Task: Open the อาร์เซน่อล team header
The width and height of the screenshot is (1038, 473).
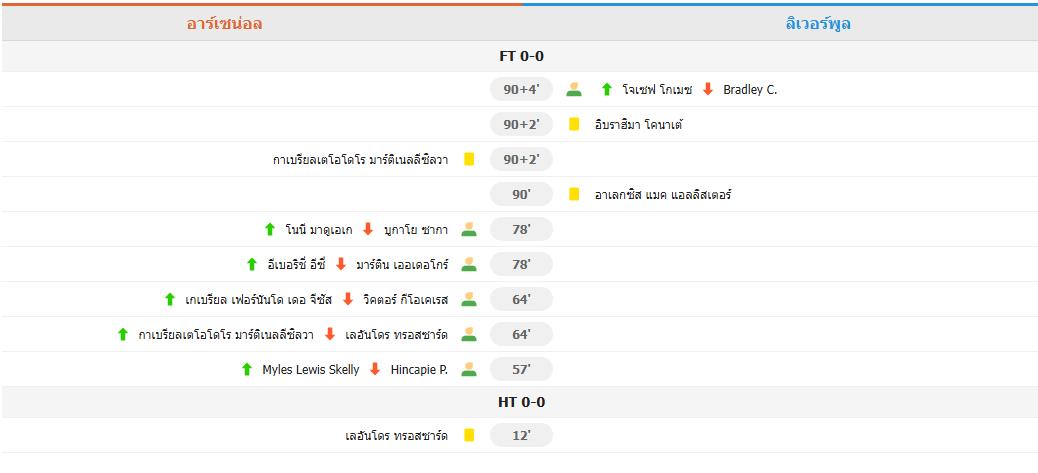Action: [224, 24]
